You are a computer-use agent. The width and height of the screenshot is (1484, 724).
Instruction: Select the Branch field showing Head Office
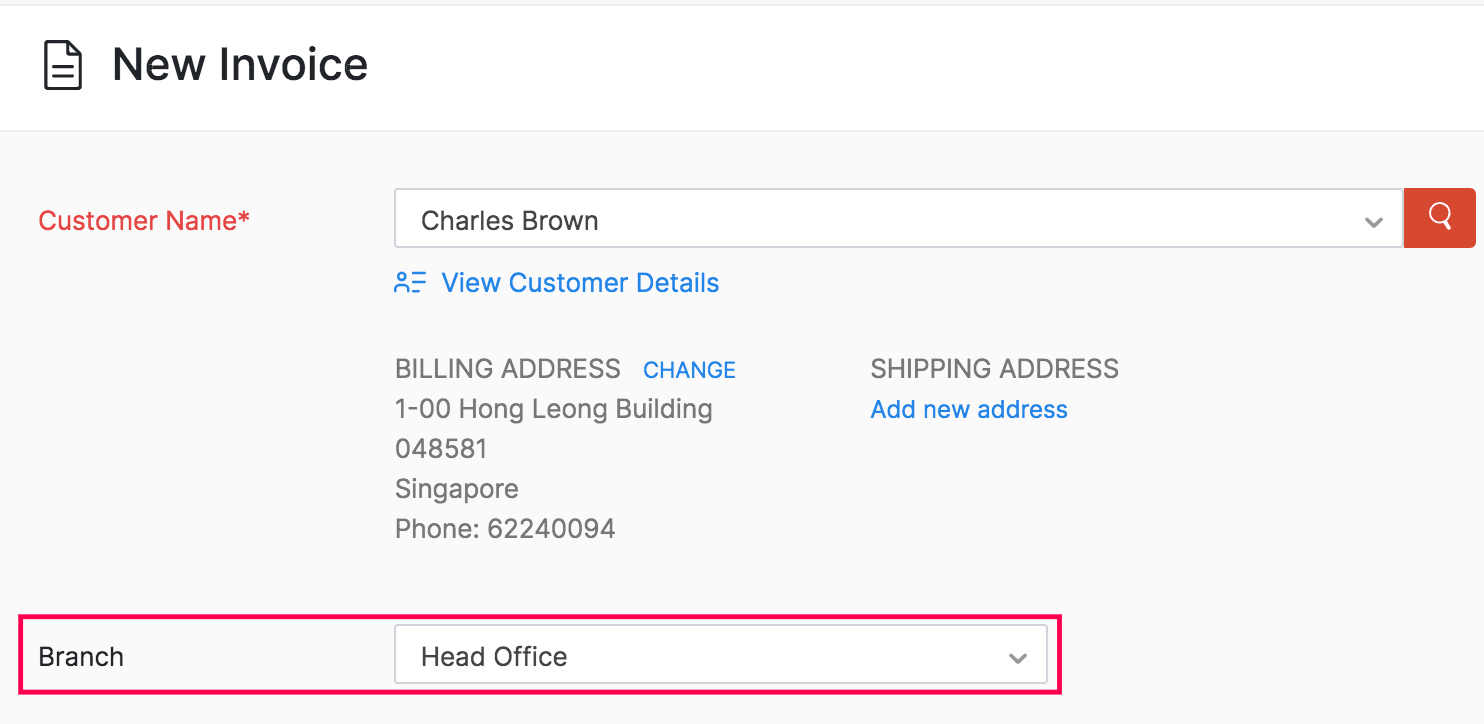pos(720,656)
